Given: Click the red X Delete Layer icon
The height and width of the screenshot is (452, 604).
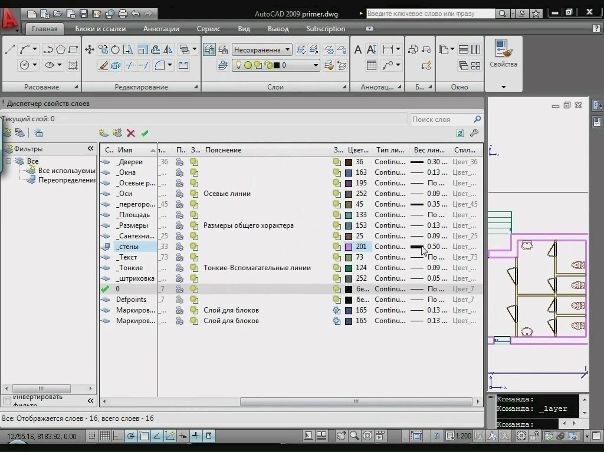Looking at the screenshot, I should coord(131,132).
